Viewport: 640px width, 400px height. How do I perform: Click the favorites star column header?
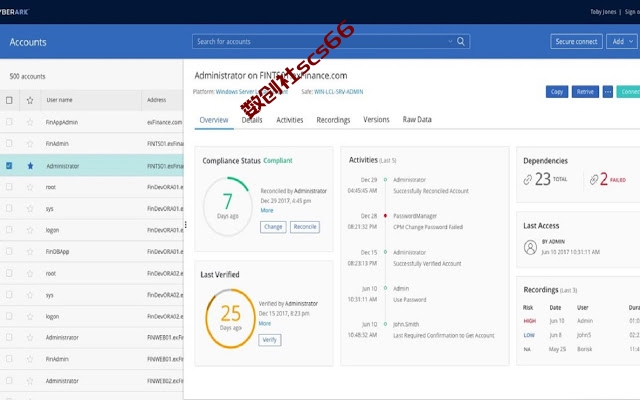coord(30,100)
